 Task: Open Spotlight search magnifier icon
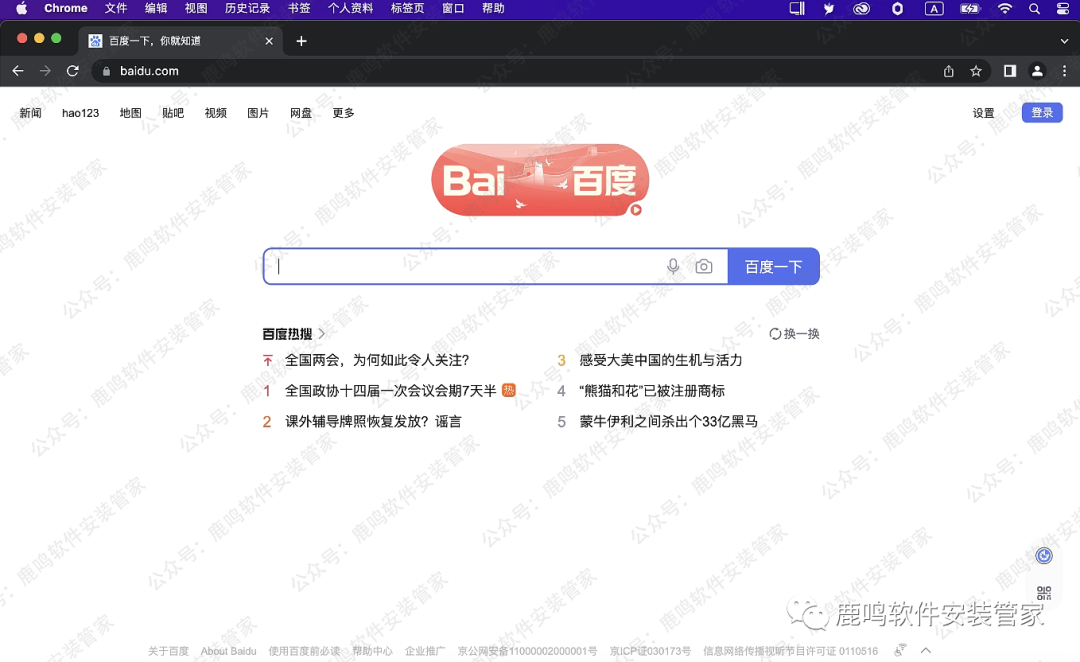coord(1035,8)
